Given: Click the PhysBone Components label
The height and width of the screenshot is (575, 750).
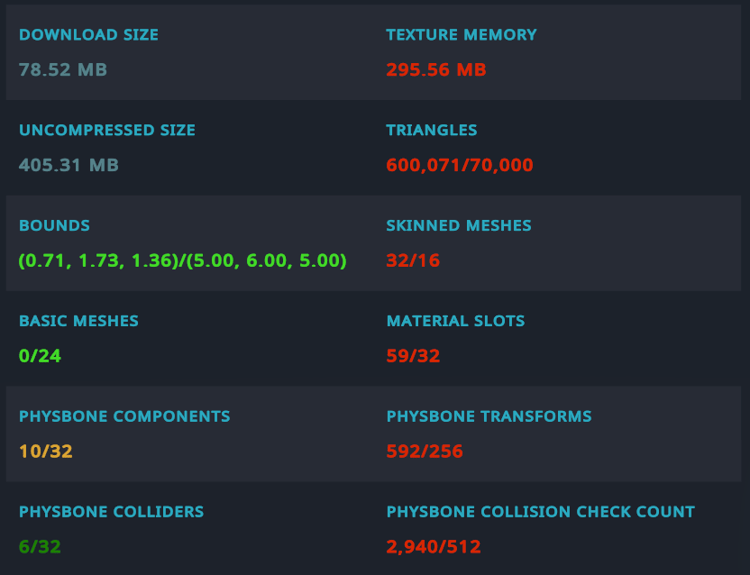Looking at the screenshot, I should [124, 416].
